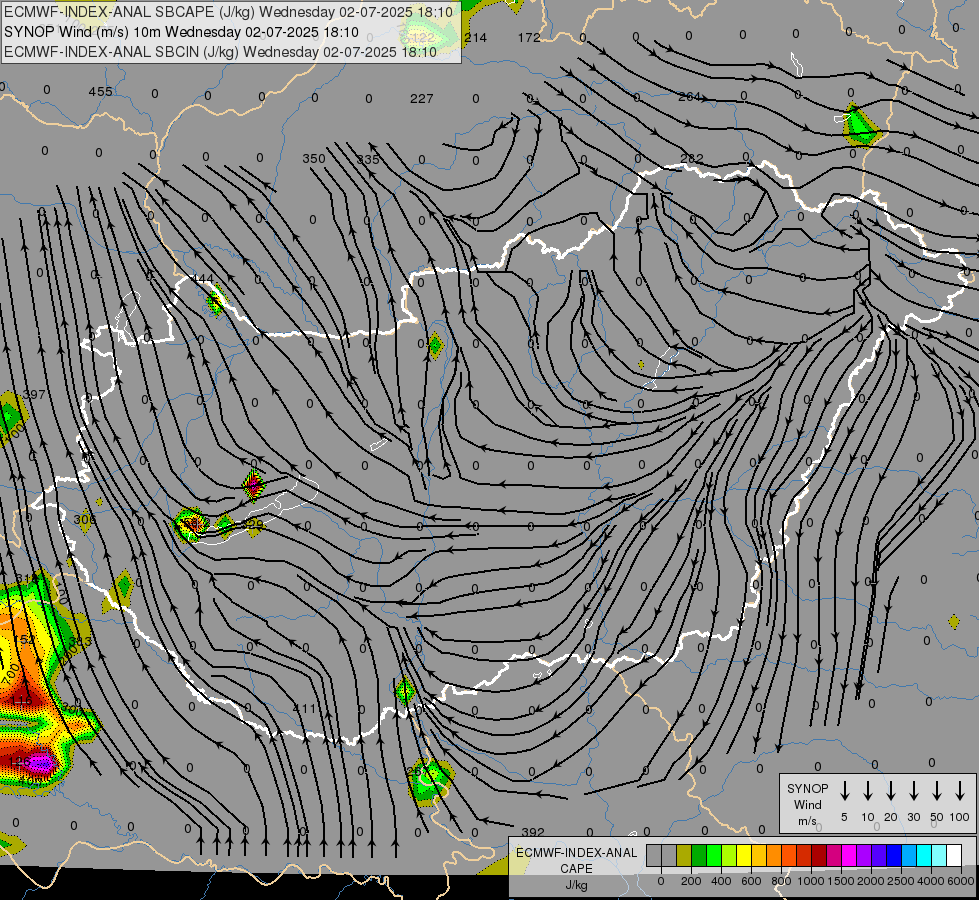Click the 600 tick label on CAPE scale

click(751, 881)
